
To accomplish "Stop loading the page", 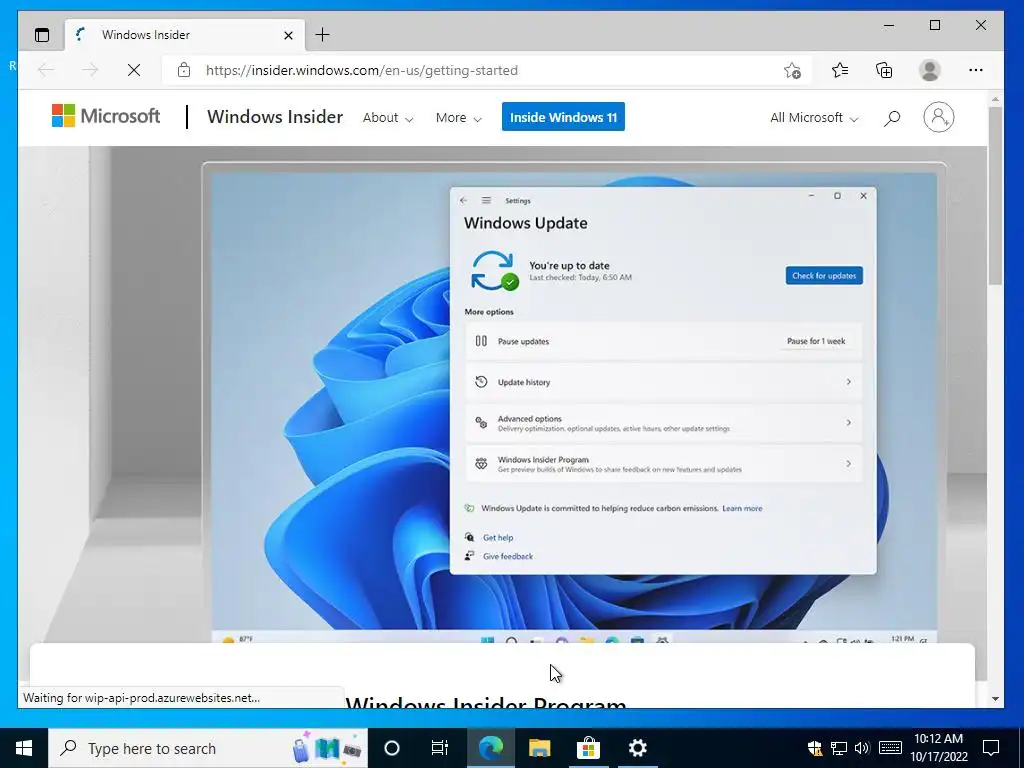I will pyautogui.click(x=134, y=70).
